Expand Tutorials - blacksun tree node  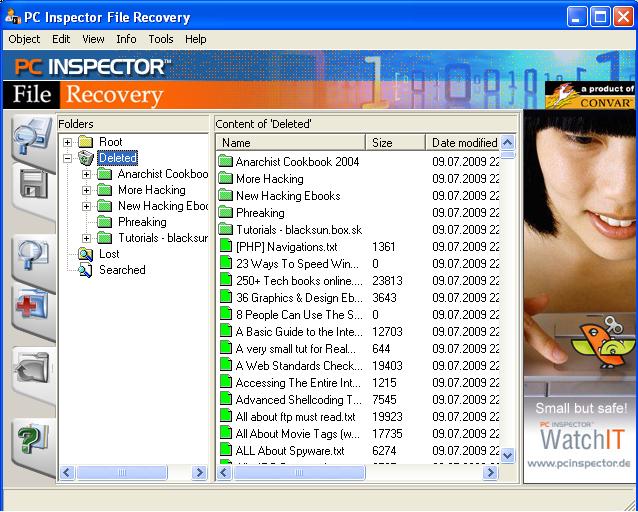click(86, 238)
